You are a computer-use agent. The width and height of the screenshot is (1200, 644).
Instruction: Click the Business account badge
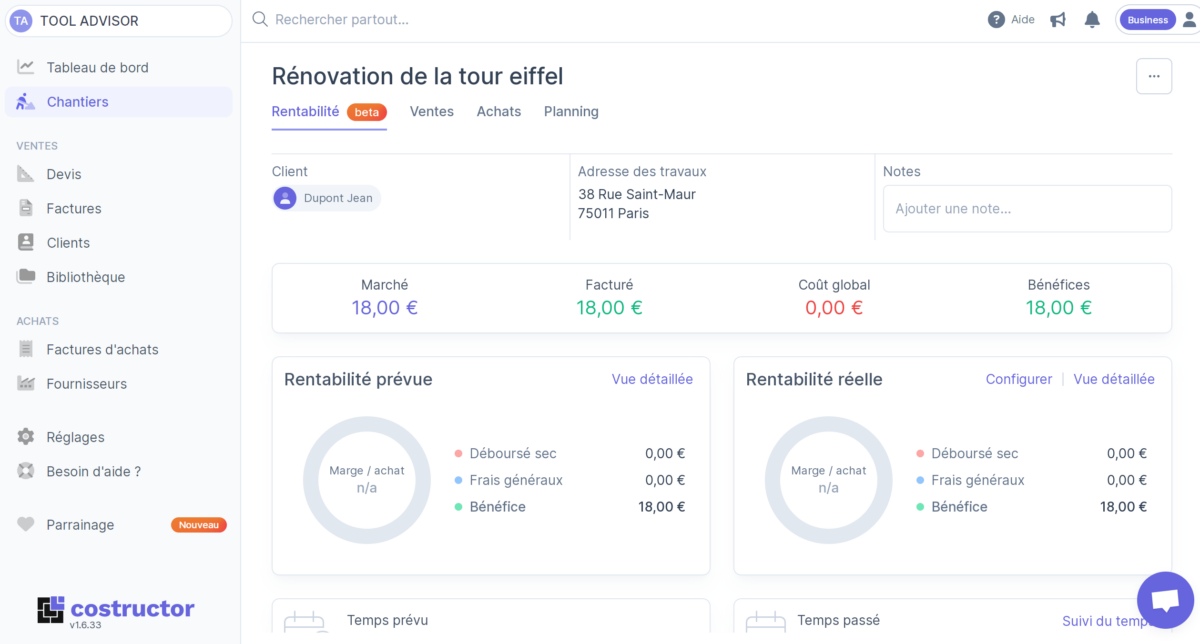(x=1147, y=19)
